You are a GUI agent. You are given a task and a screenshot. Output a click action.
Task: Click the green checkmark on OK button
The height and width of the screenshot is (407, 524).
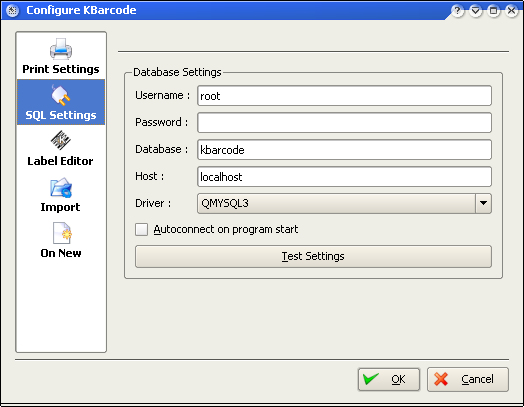coord(371,379)
